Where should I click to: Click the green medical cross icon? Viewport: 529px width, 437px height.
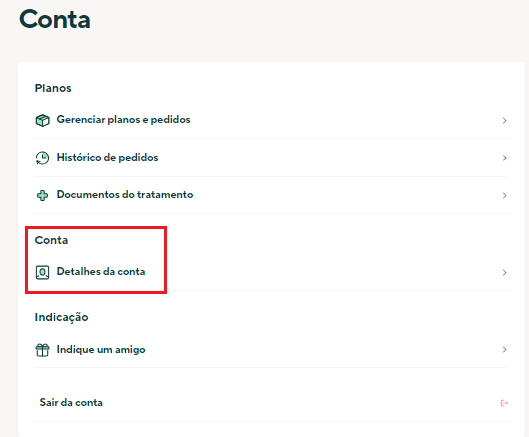[43, 195]
